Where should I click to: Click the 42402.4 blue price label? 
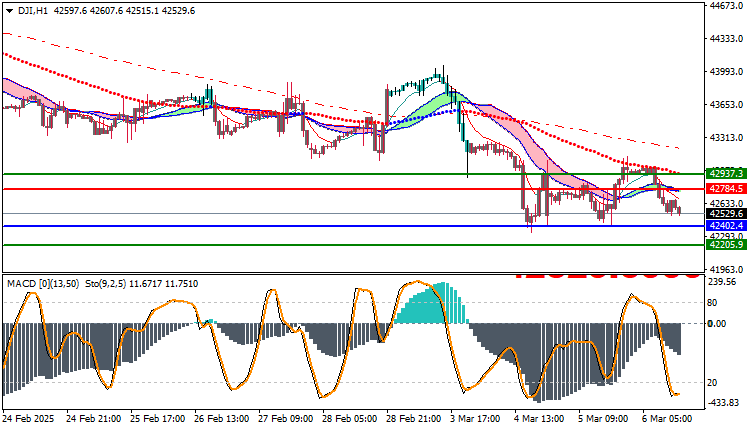[726, 226]
